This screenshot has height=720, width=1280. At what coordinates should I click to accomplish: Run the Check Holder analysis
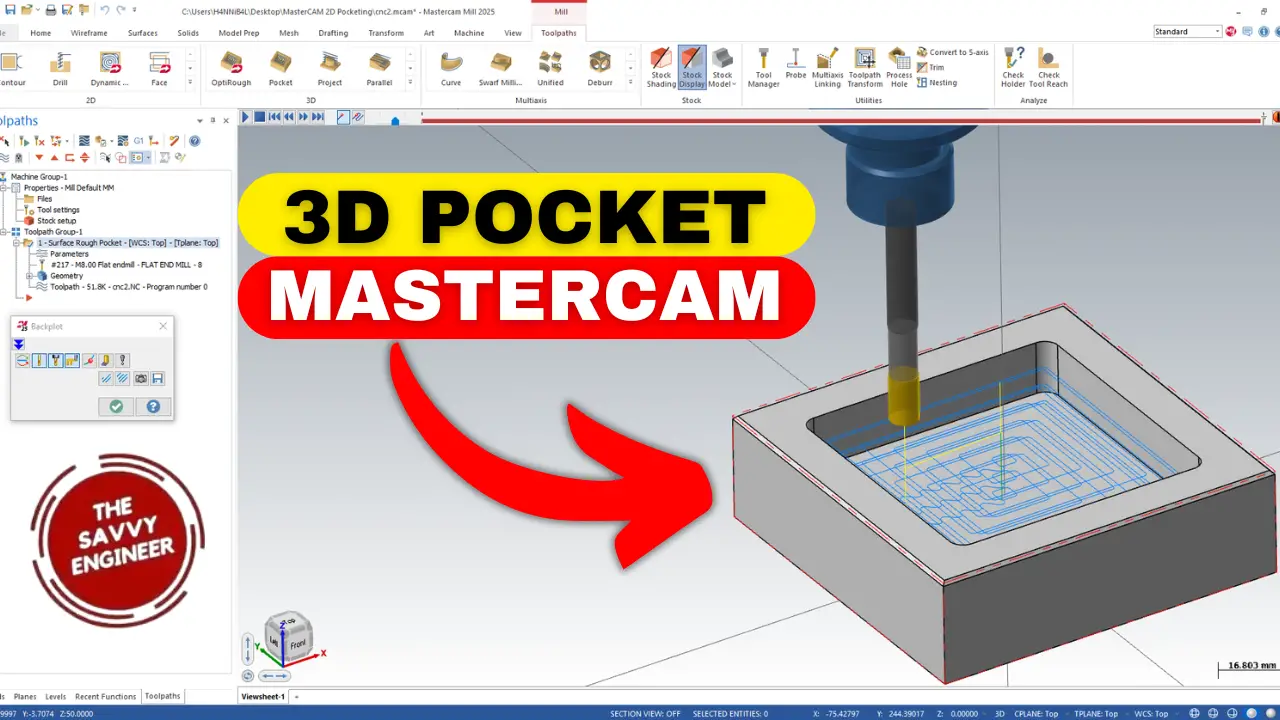(1013, 68)
